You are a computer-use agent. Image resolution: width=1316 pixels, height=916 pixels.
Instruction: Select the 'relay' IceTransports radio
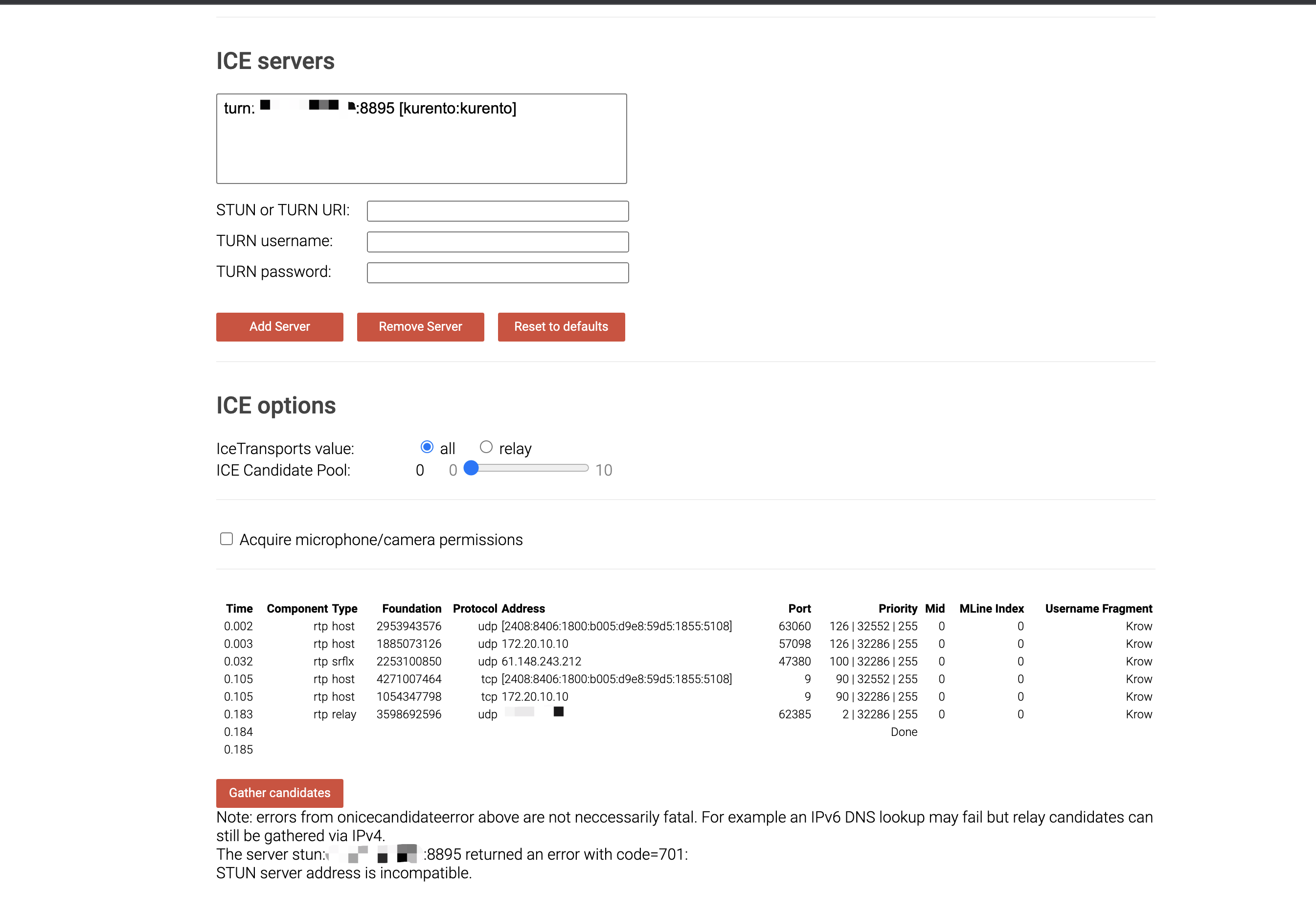pyautogui.click(x=485, y=447)
